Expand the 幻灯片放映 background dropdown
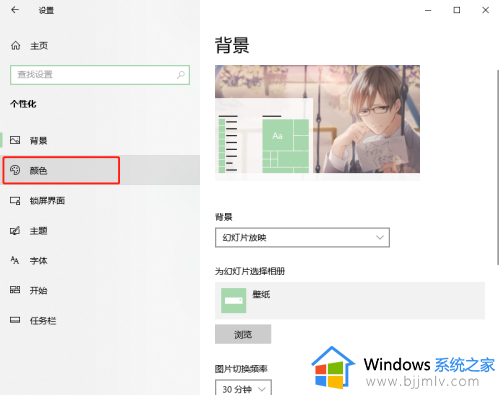The height and width of the screenshot is (395, 500). tap(302, 238)
